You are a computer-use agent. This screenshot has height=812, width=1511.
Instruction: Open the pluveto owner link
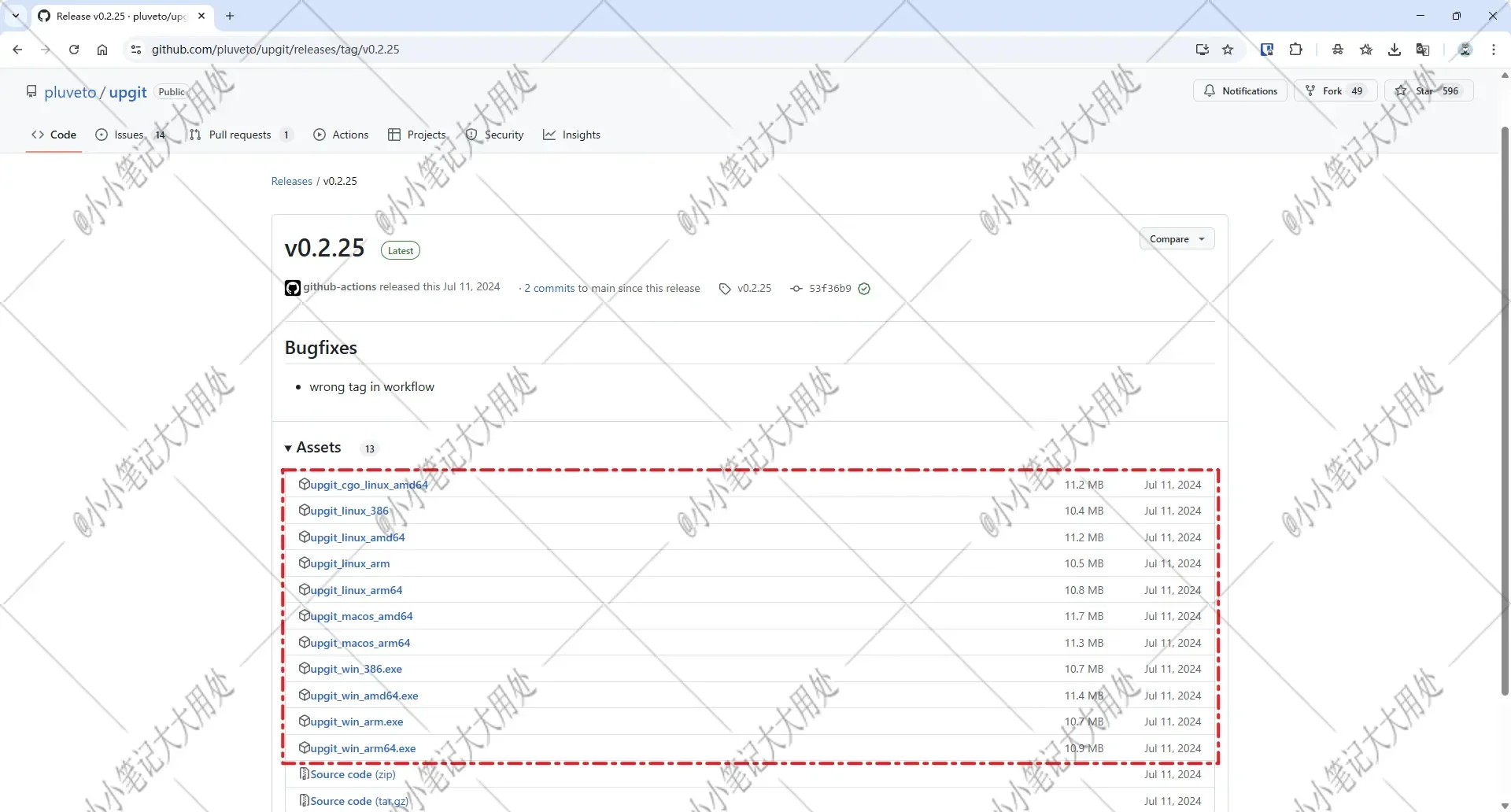click(x=70, y=92)
